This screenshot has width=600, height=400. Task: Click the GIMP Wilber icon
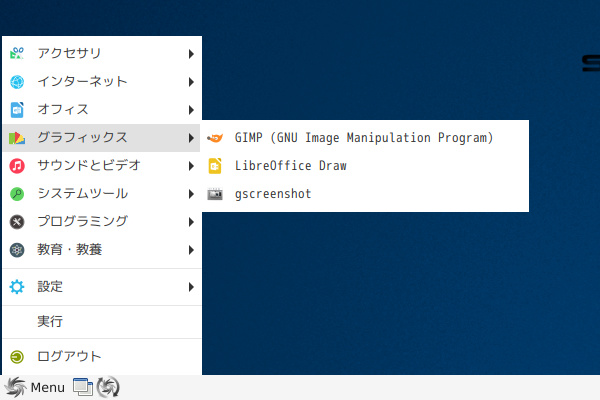(215, 138)
